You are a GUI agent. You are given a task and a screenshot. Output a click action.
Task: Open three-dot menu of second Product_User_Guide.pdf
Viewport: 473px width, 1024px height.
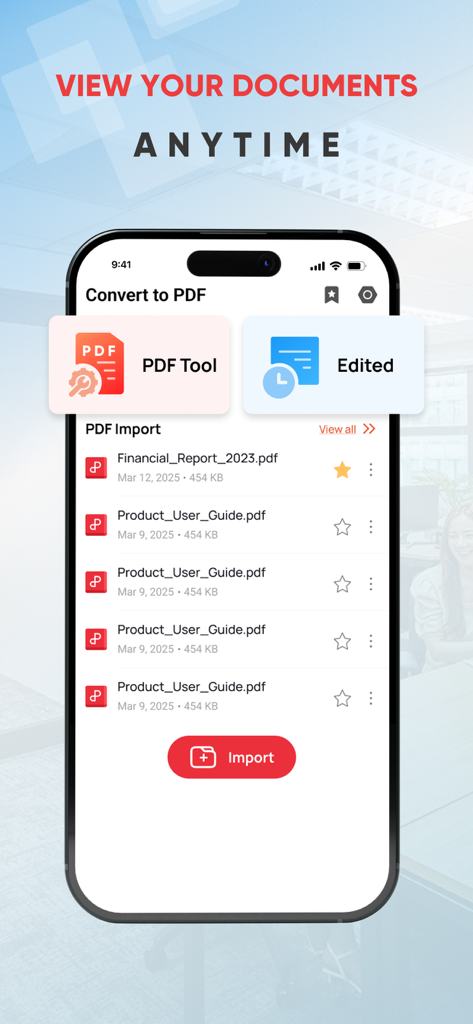pos(370,584)
